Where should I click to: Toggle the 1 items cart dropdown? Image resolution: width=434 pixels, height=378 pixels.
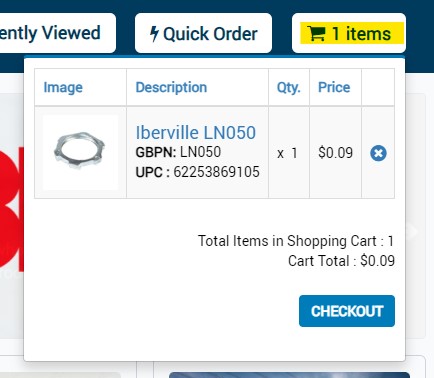coord(349,33)
